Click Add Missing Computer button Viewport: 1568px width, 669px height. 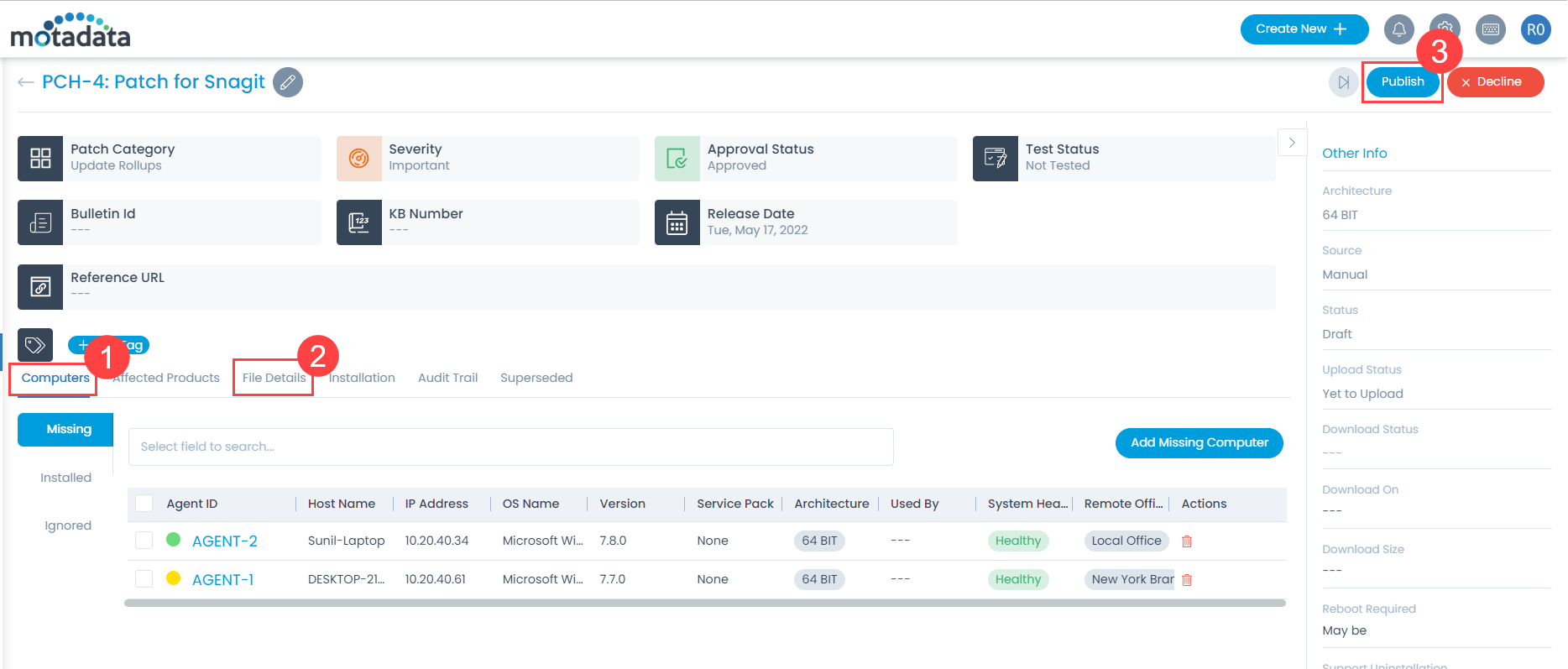(1199, 443)
